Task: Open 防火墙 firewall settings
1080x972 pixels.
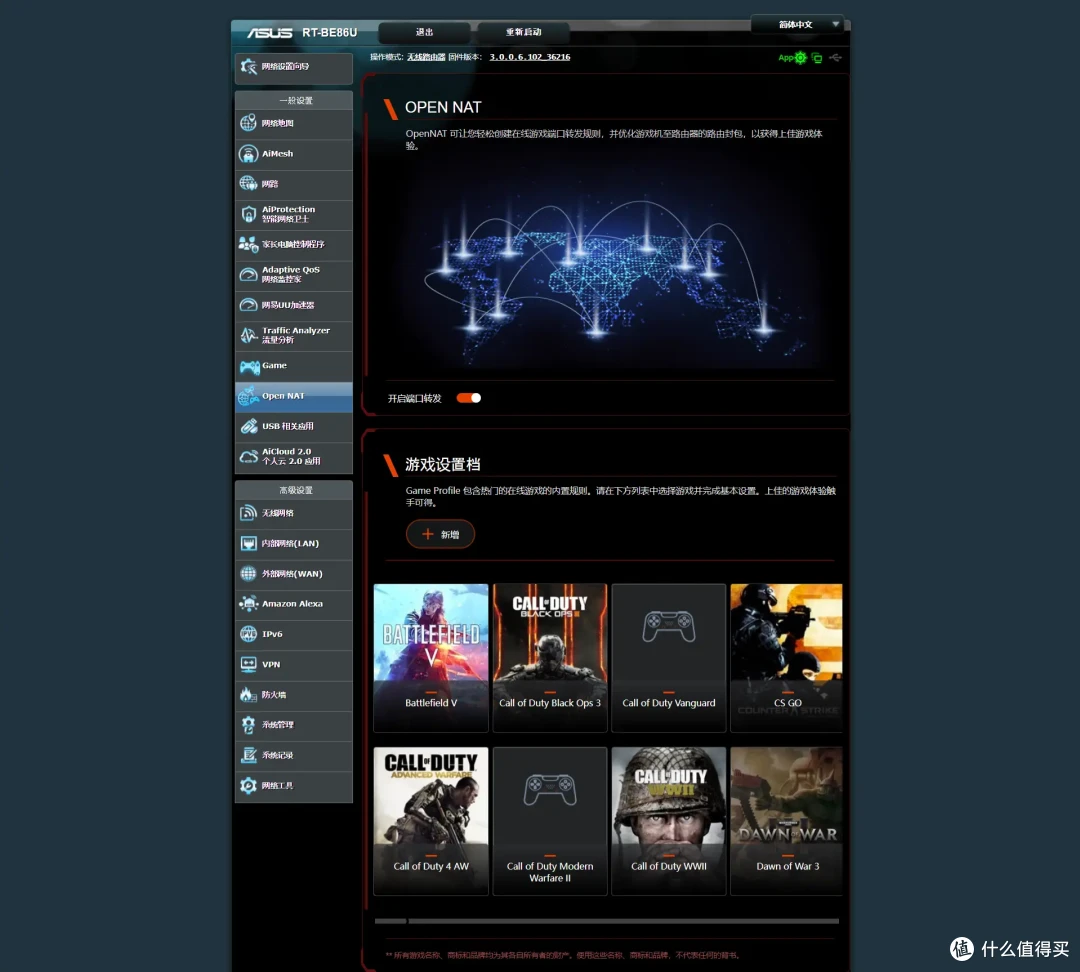Action: [x=293, y=696]
